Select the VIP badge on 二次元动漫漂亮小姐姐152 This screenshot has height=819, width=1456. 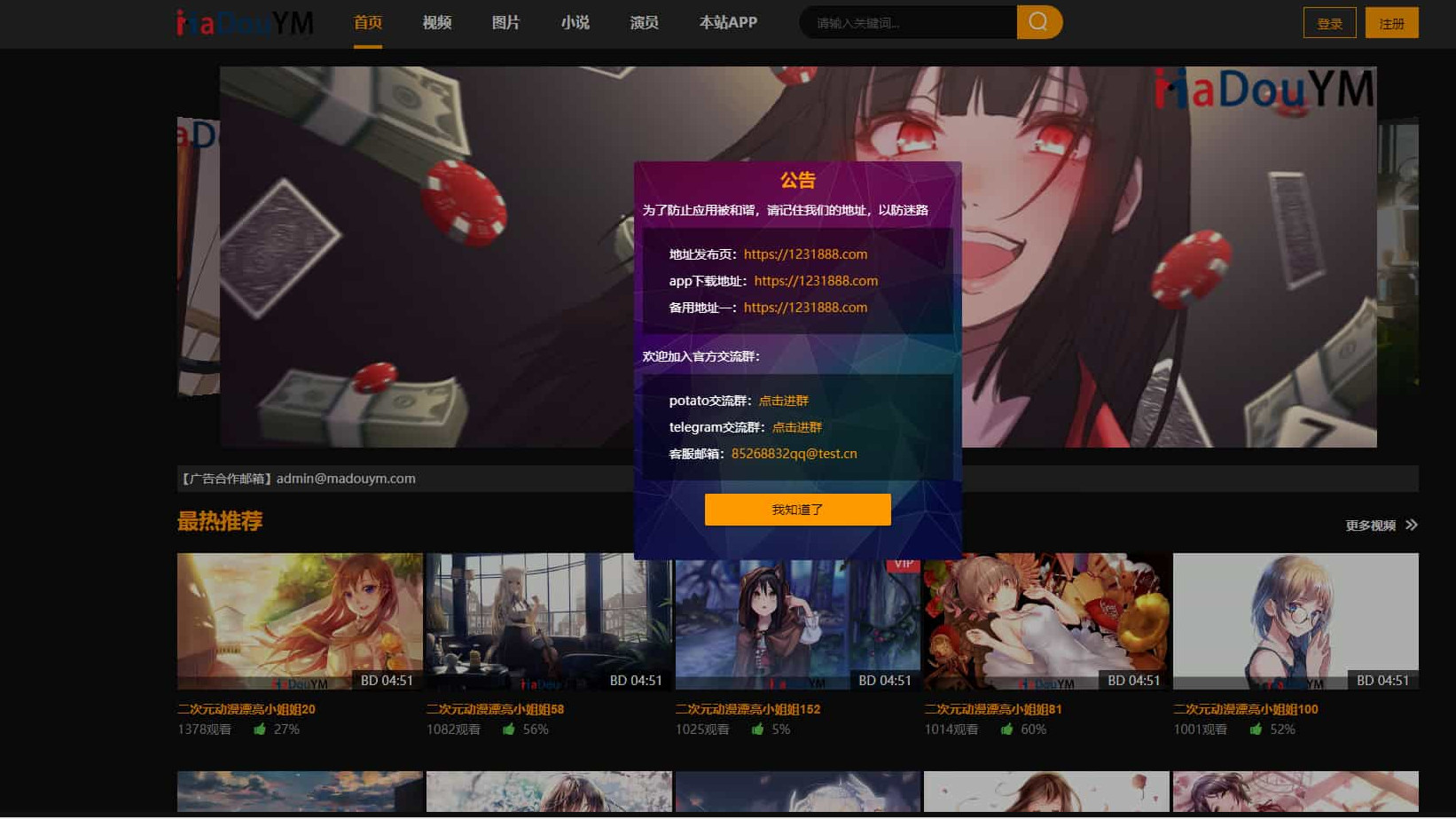904,564
